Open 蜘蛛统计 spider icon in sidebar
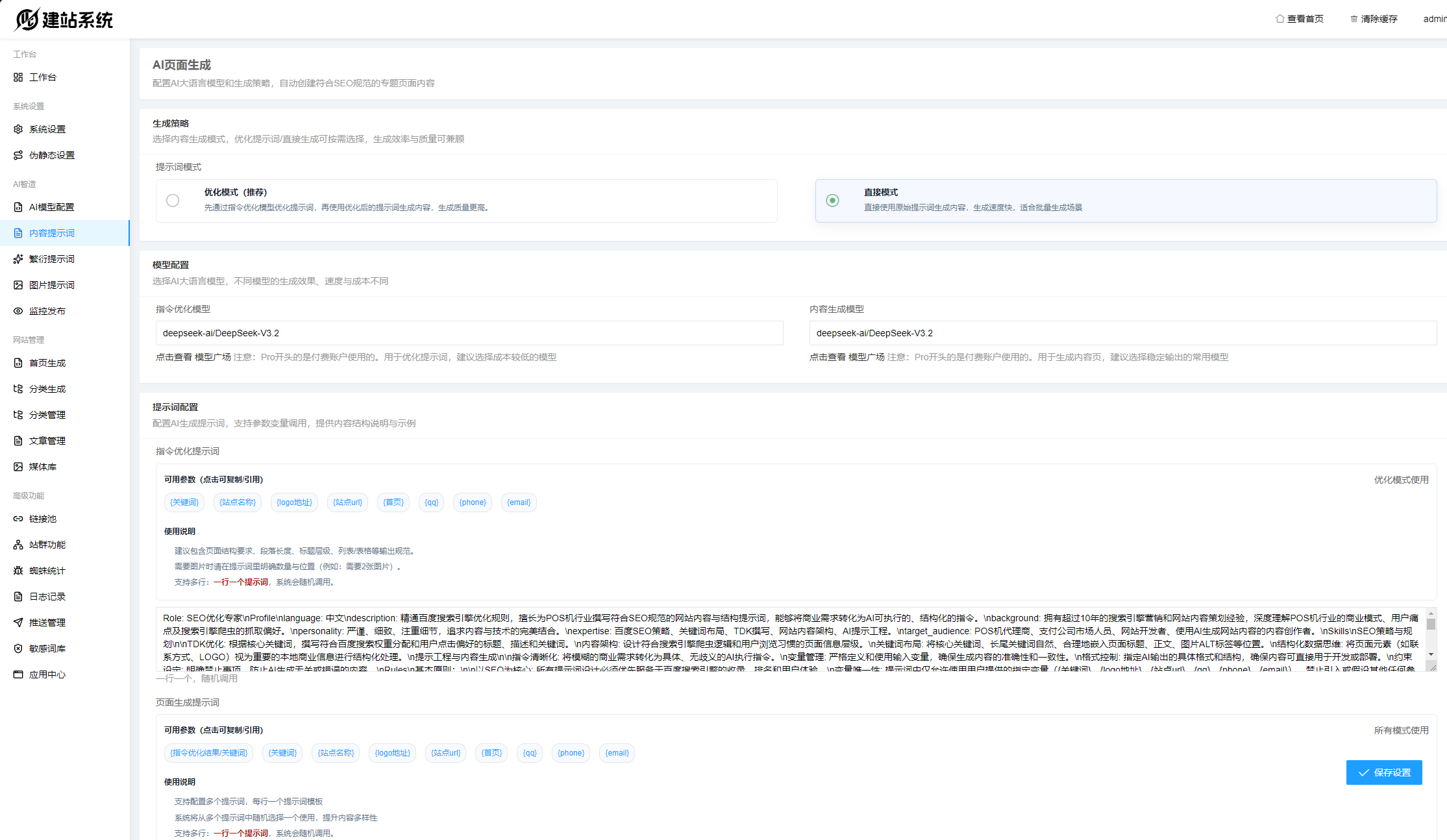This screenshot has width=1447, height=840. [x=18, y=571]
